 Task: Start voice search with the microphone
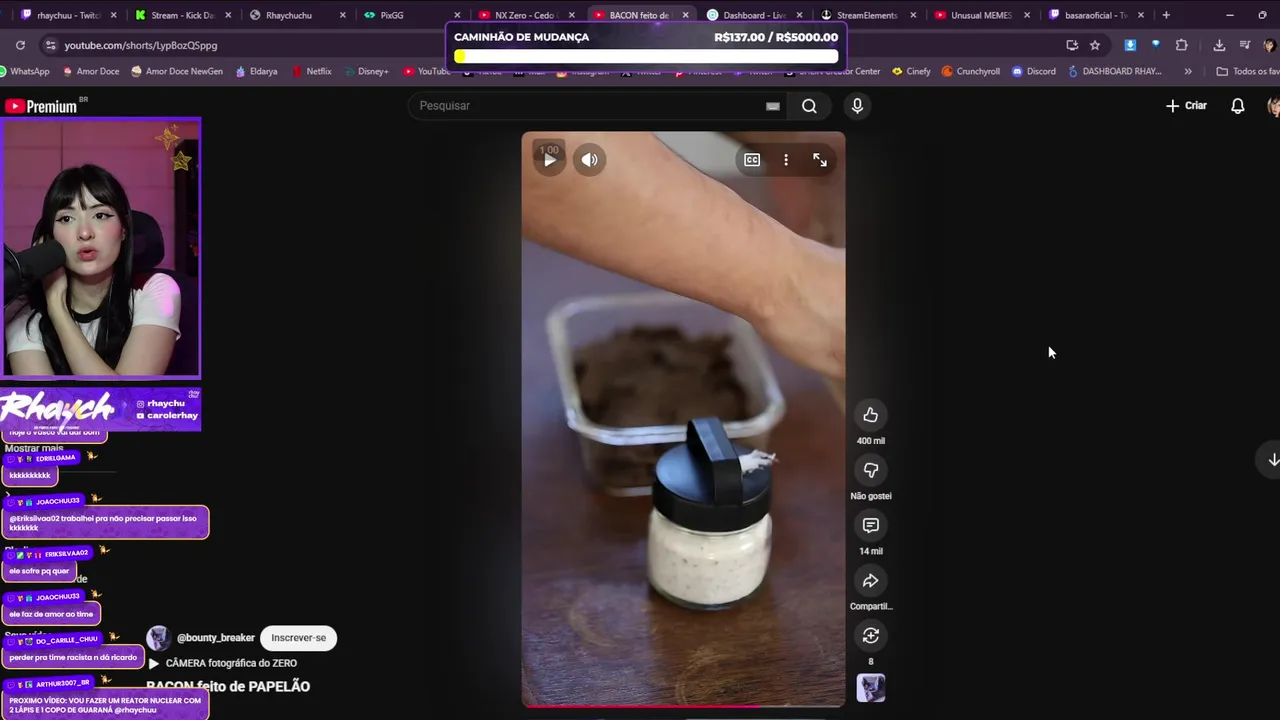[857, 106]
